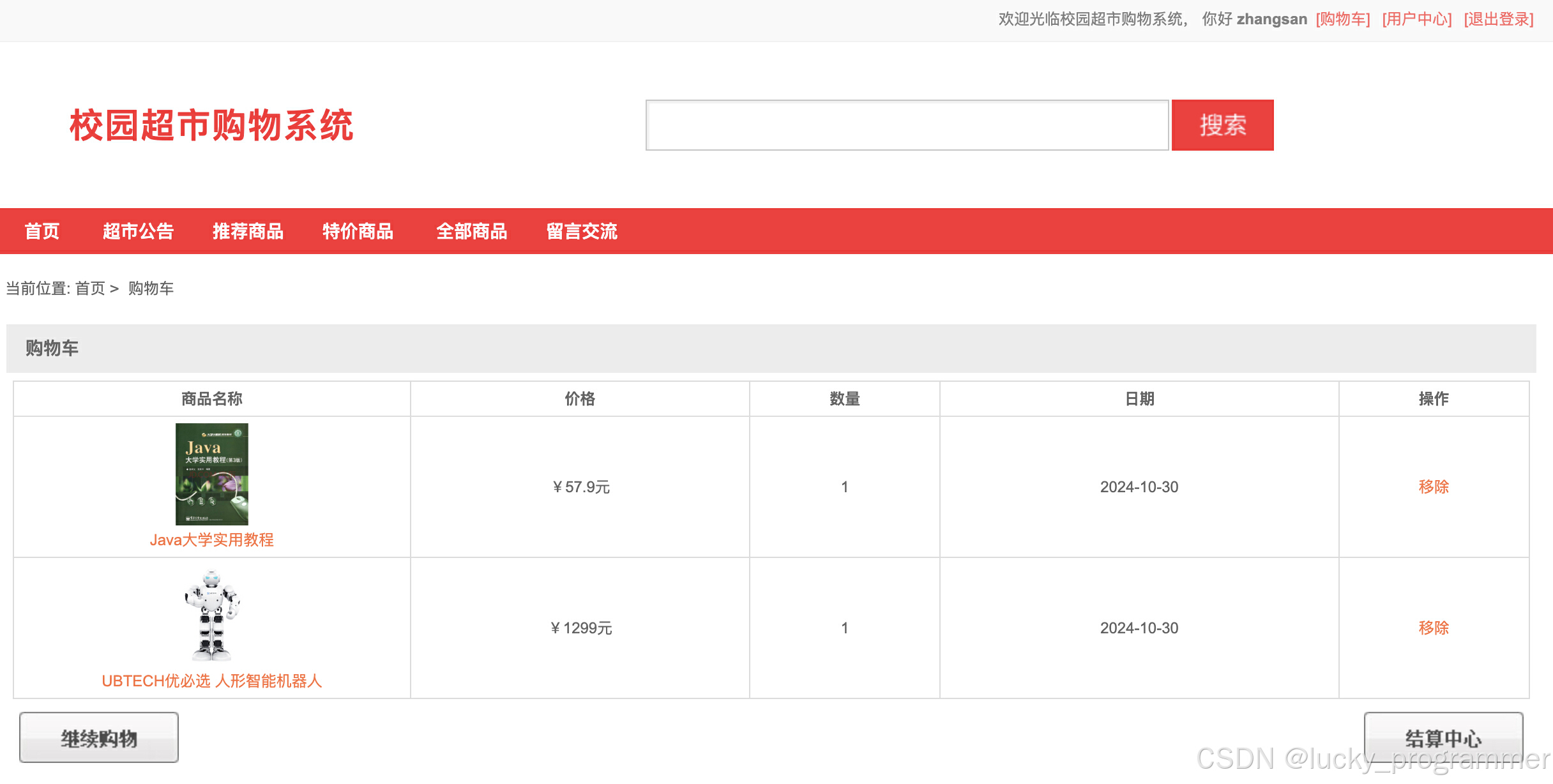Open the Java大学实用教程 product link
1553x784 pixels.
(211, 540)
